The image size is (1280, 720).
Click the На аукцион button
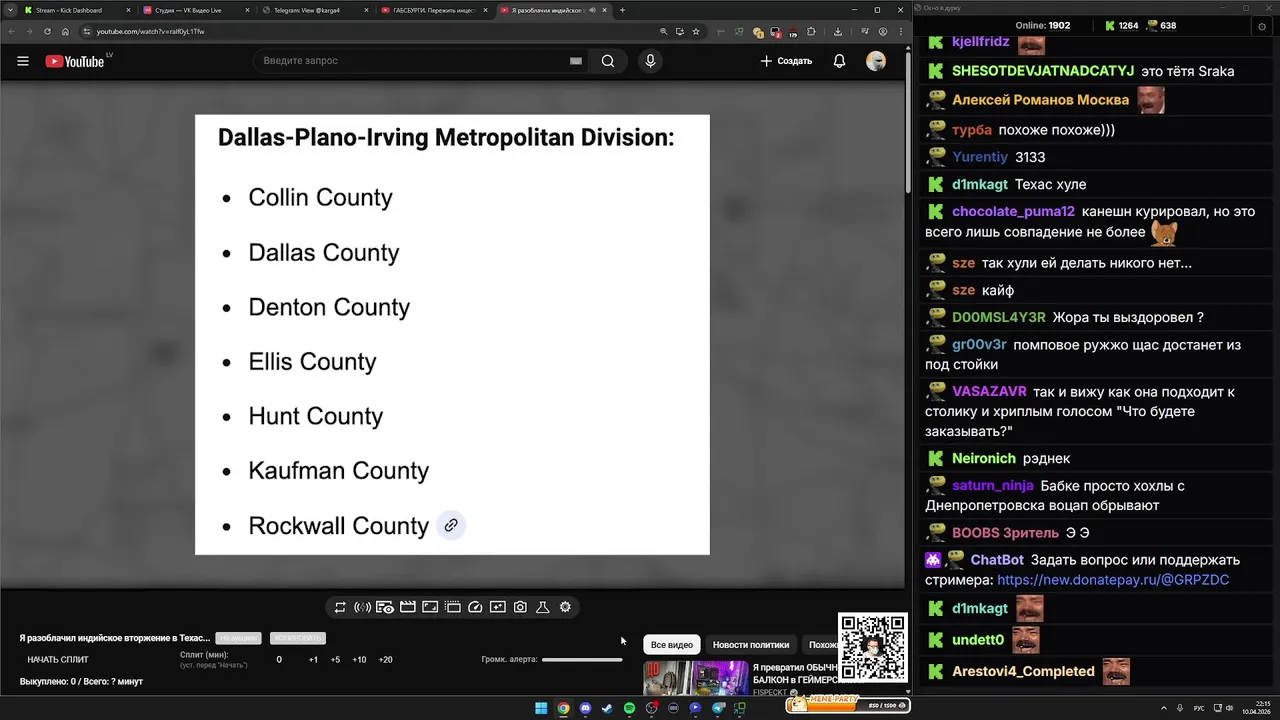[x=239, y=638]
